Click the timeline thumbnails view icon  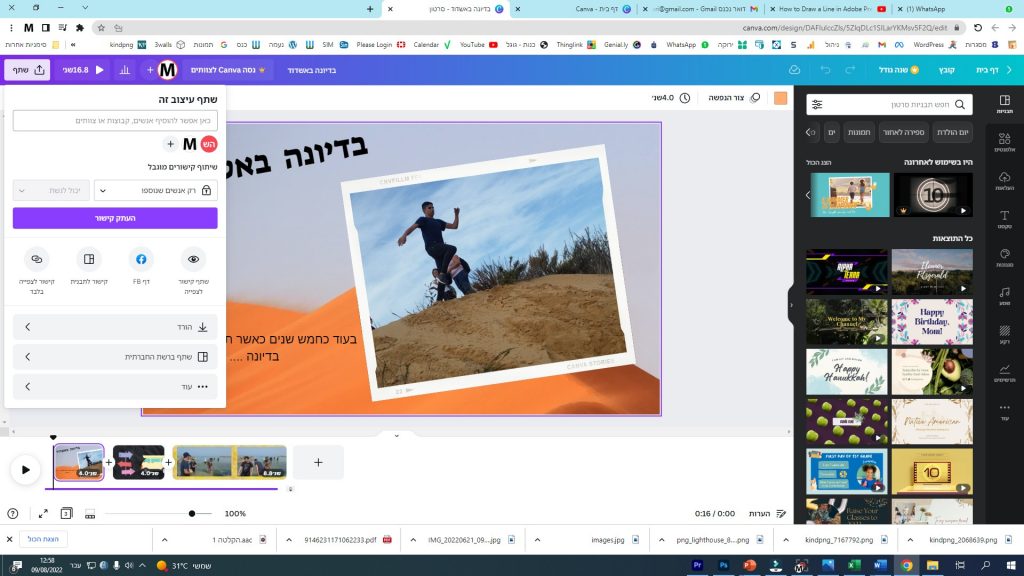(90, 514)
